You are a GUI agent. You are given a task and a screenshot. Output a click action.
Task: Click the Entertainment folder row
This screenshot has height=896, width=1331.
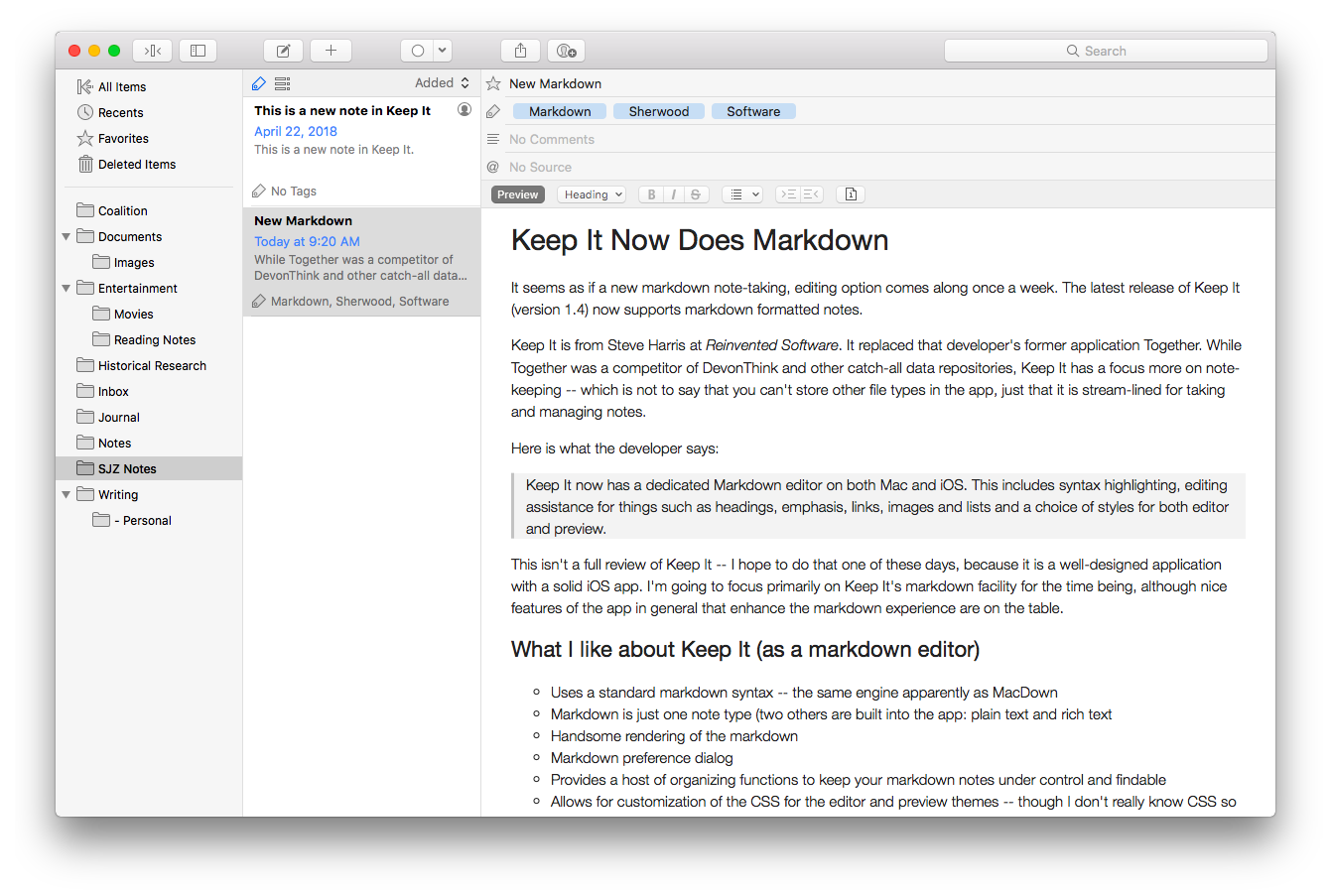(149, 288)
